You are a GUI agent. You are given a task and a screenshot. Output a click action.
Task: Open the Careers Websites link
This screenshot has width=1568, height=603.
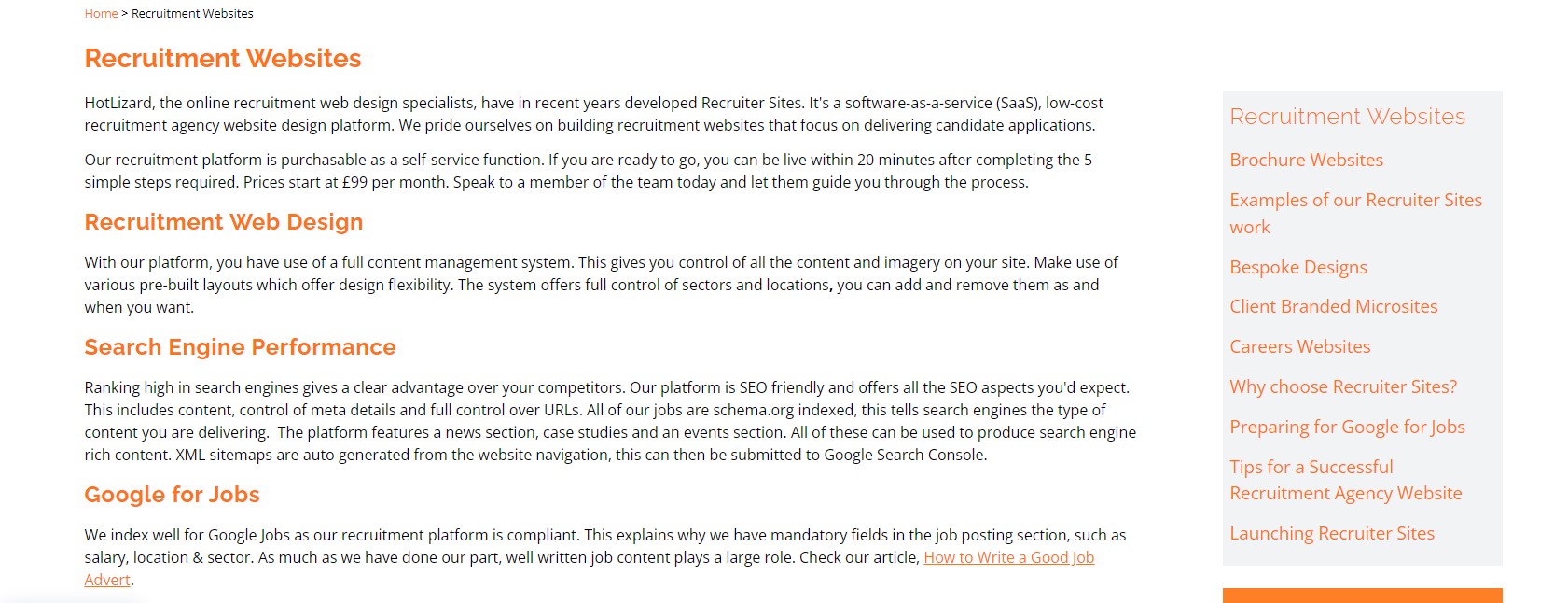click(1299, 347)
